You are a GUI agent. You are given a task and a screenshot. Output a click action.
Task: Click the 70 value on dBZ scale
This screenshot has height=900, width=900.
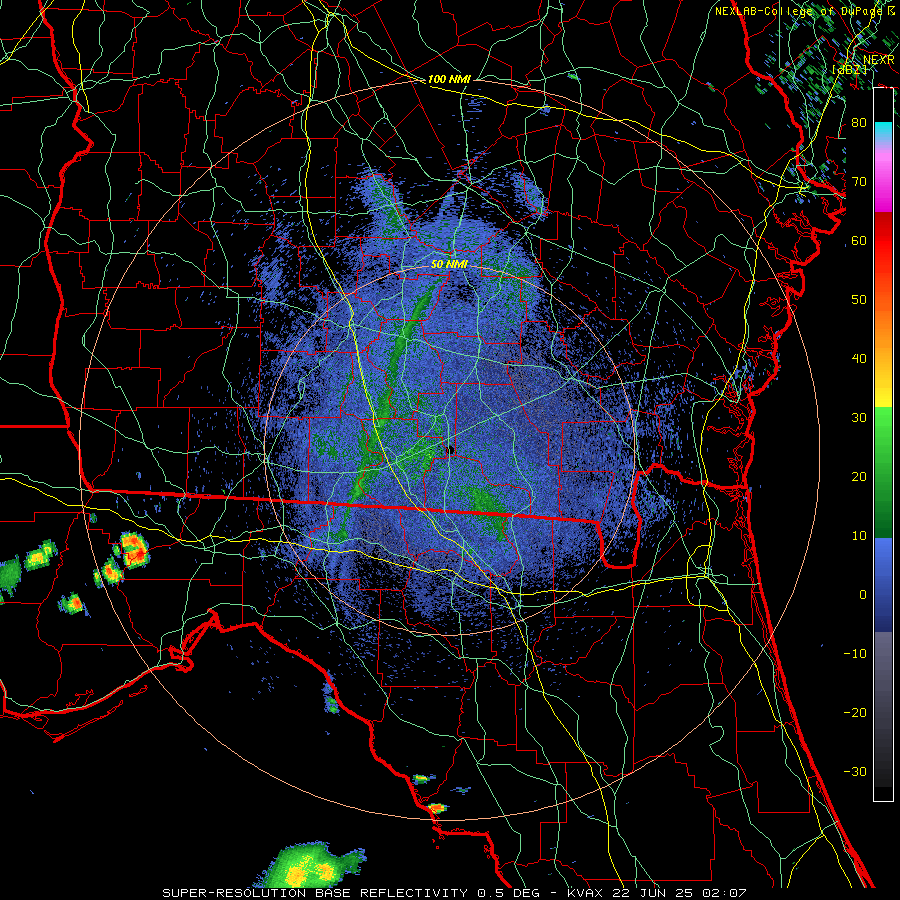click(x=859, y=181)
